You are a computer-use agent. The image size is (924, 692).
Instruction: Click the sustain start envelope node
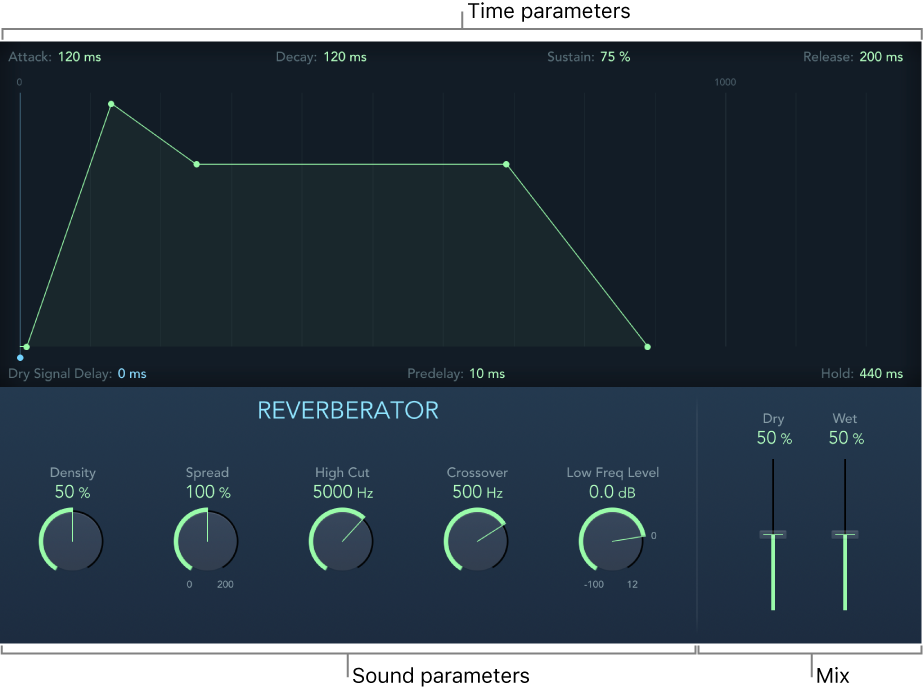pyautogui.click(x=196, y=163)
